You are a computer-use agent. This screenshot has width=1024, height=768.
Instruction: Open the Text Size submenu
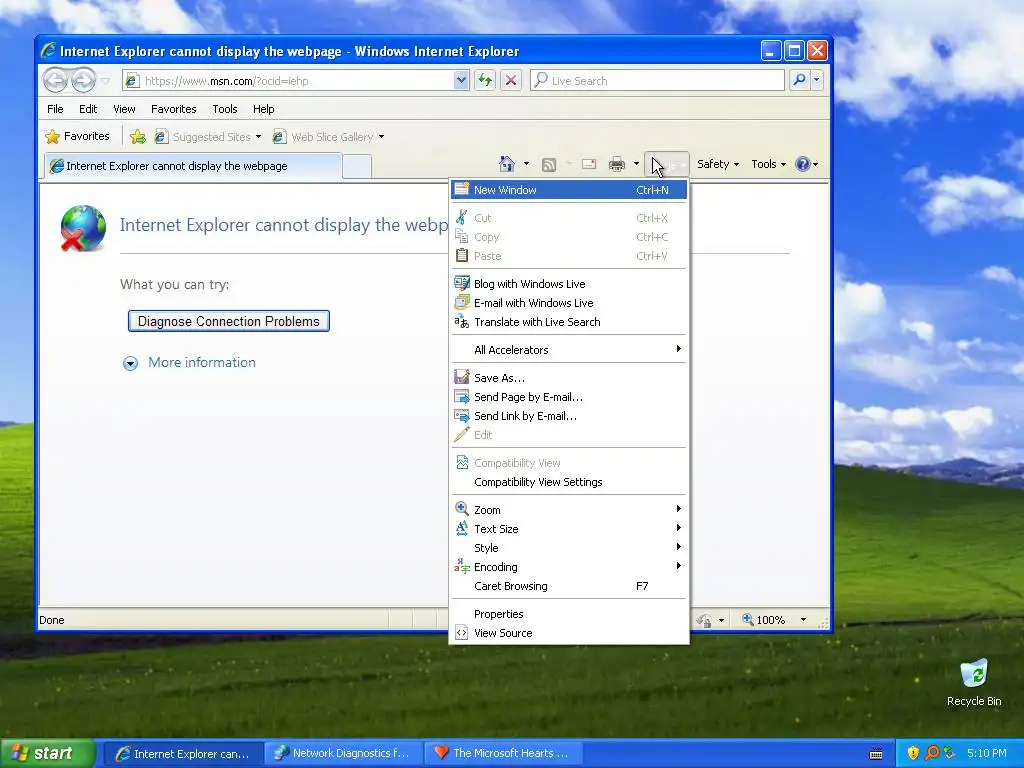[569, 529]
